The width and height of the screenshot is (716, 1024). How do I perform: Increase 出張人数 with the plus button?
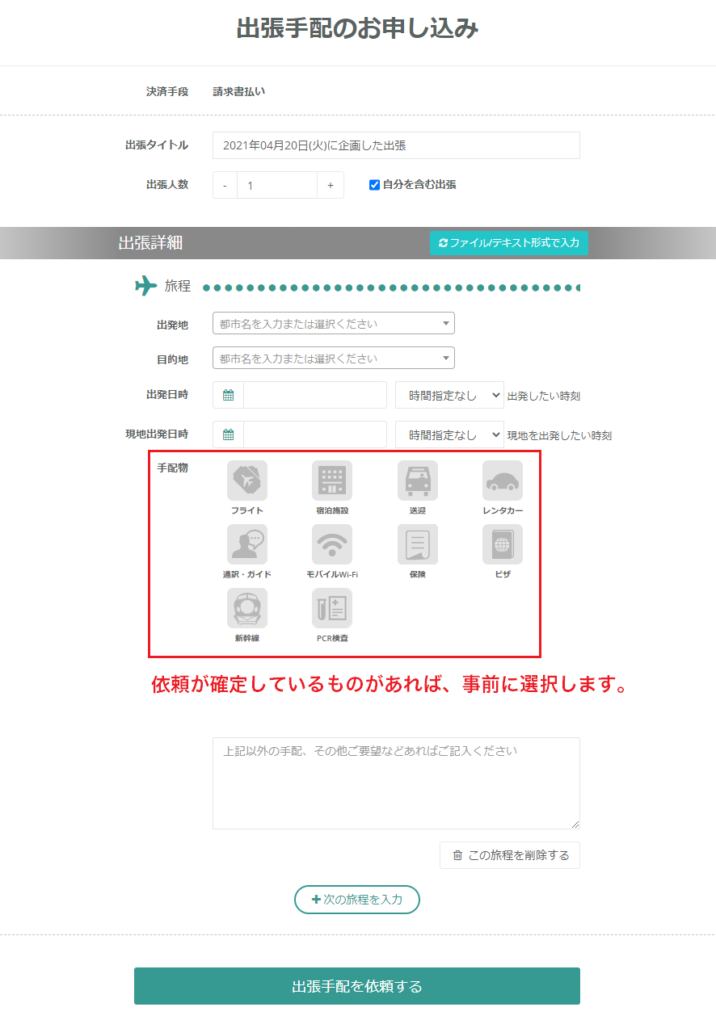click(x=331, y=185)
